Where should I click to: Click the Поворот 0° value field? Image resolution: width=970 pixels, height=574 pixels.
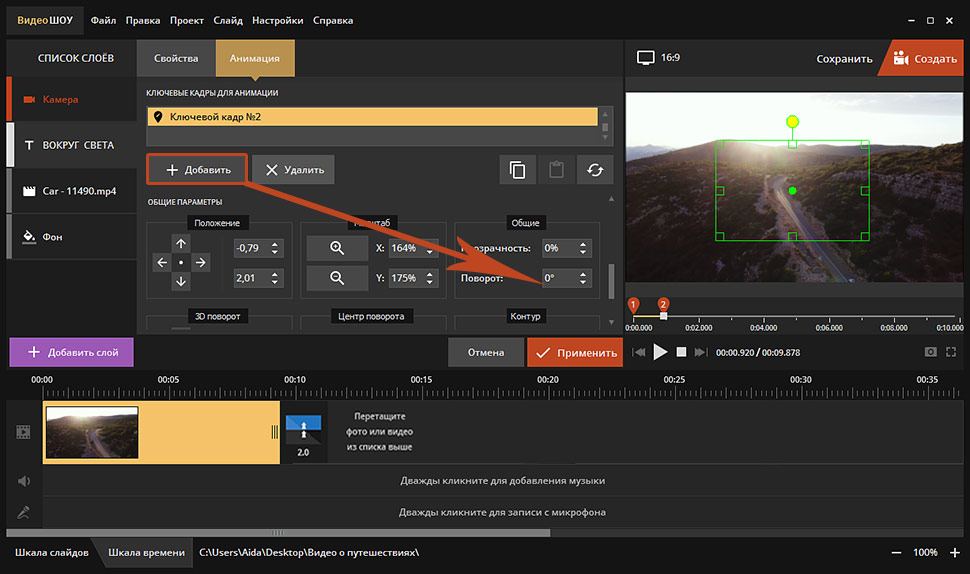coord(559,278)
